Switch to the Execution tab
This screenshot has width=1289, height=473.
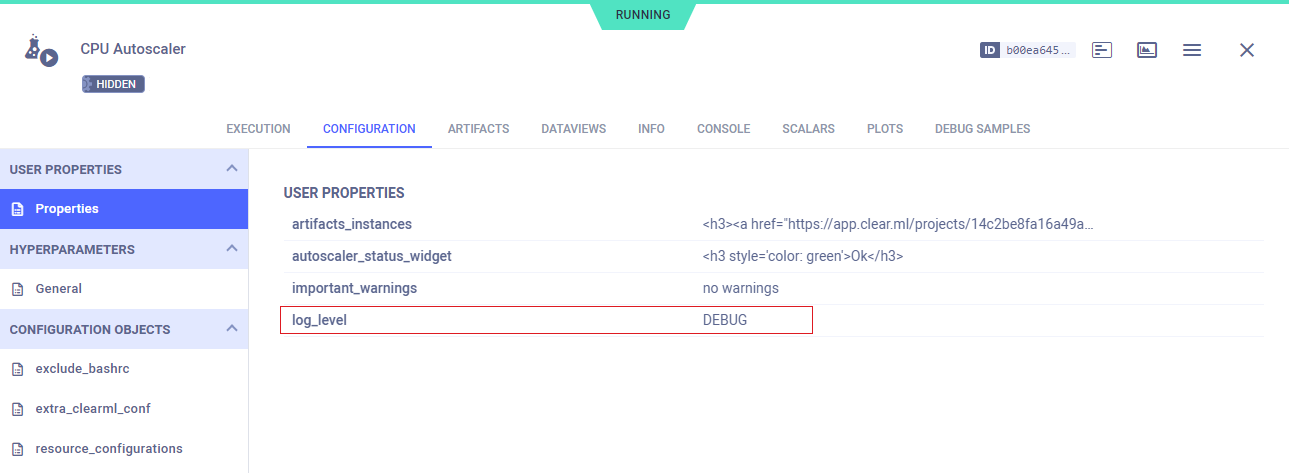tap(258, 129)
